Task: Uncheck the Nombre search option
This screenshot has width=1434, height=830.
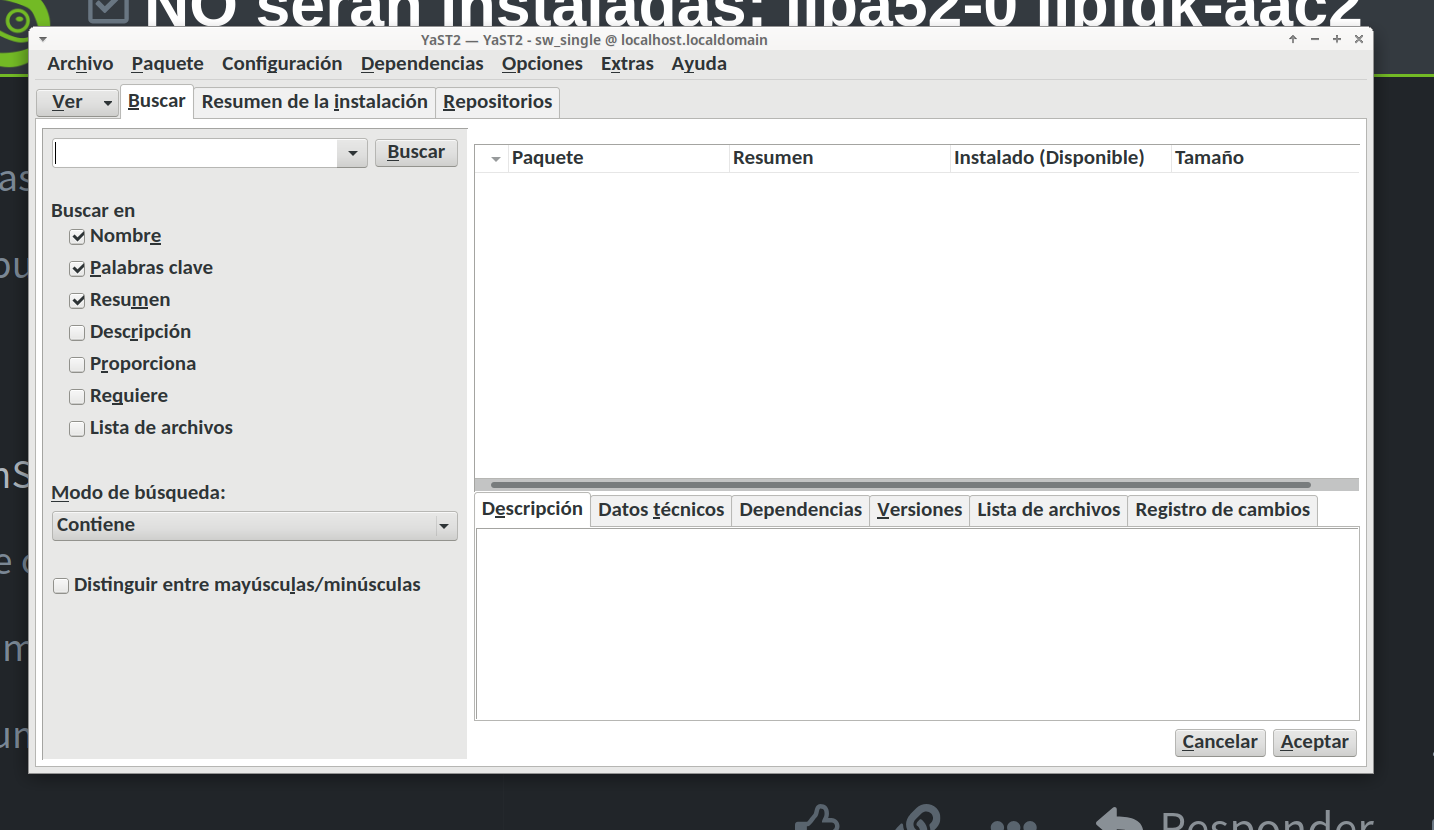Action: tap(77, 237)
